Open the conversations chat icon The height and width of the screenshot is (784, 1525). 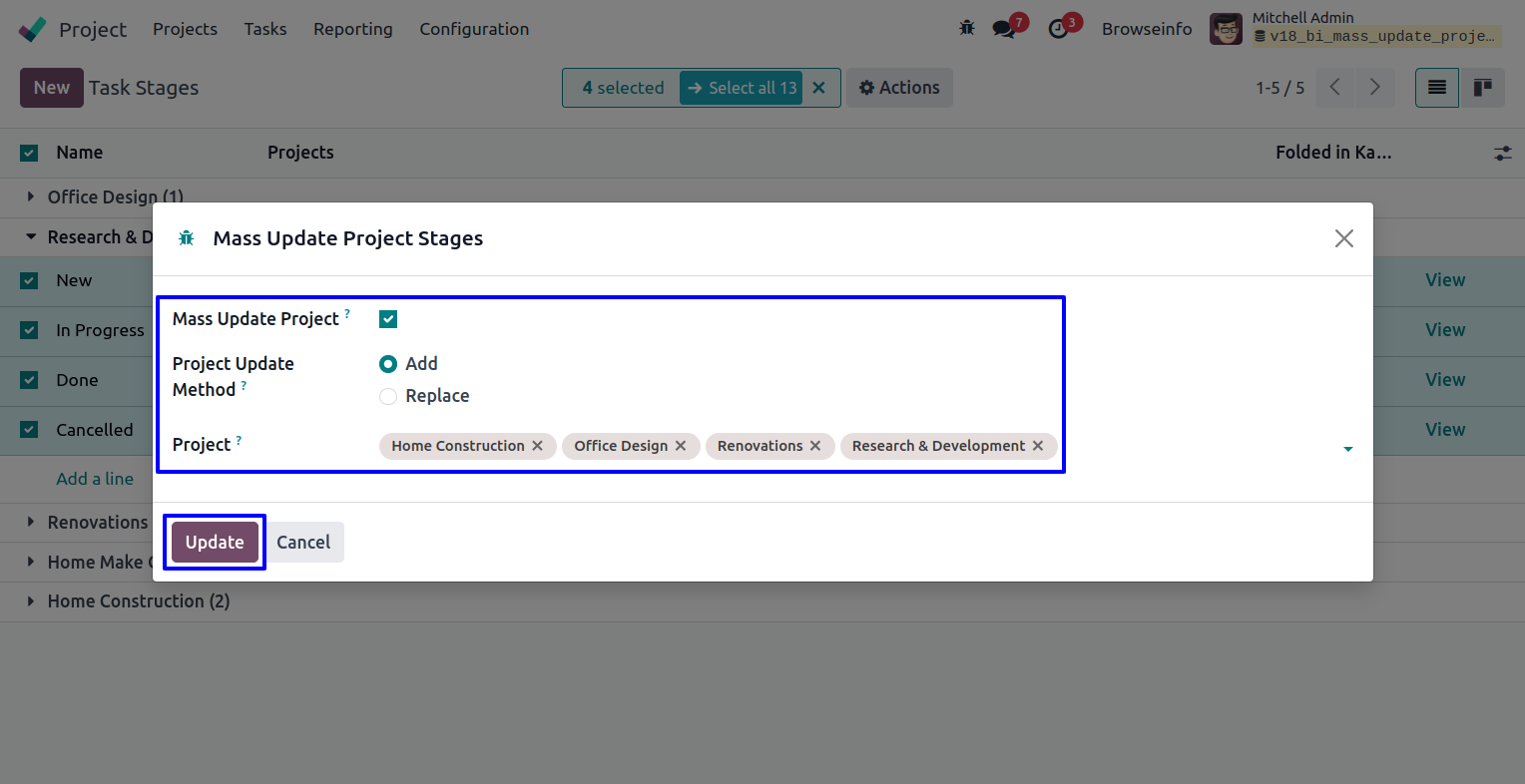point(1004,29)
